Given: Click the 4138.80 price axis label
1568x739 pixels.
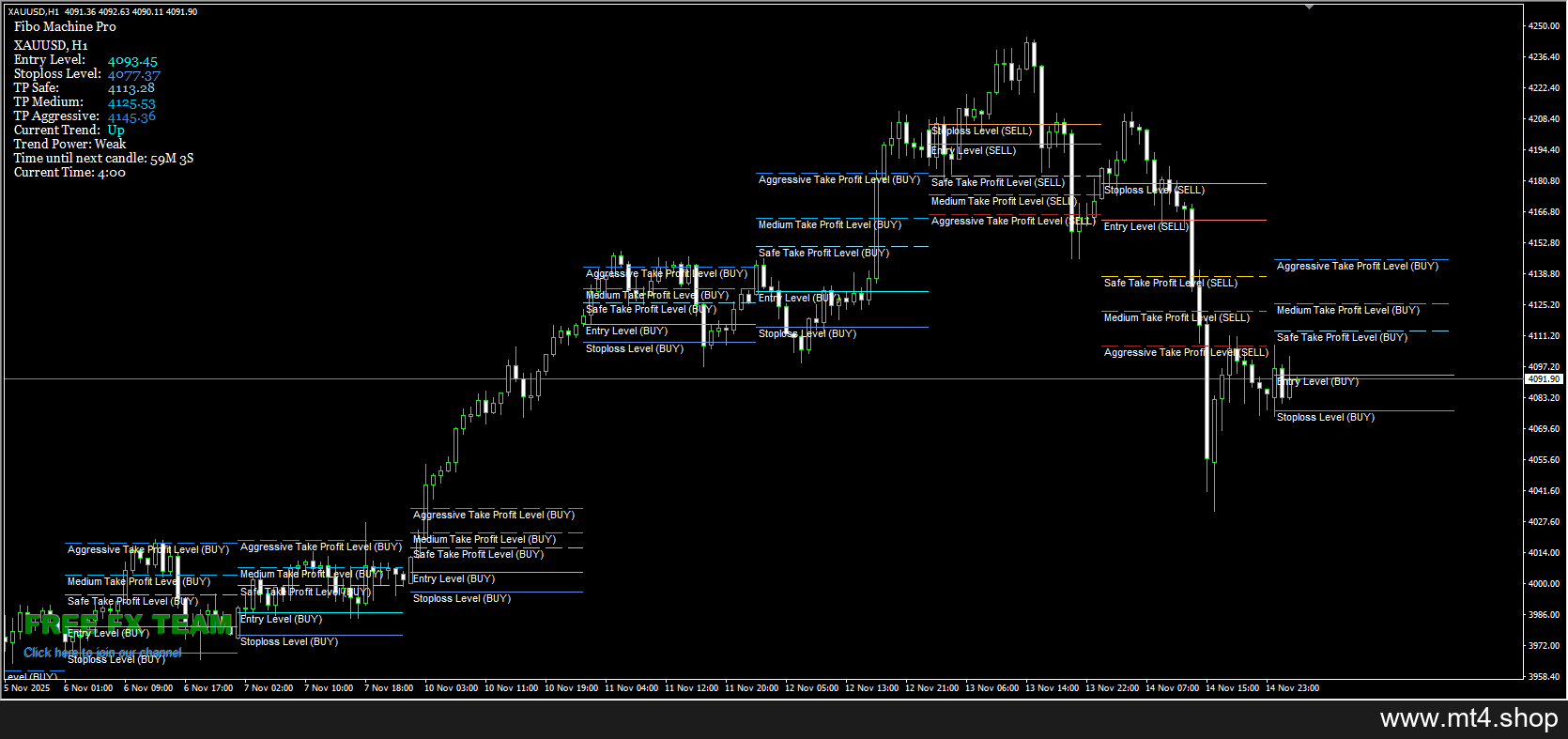Looking at the screenshot, I should tap(1544, 274).
